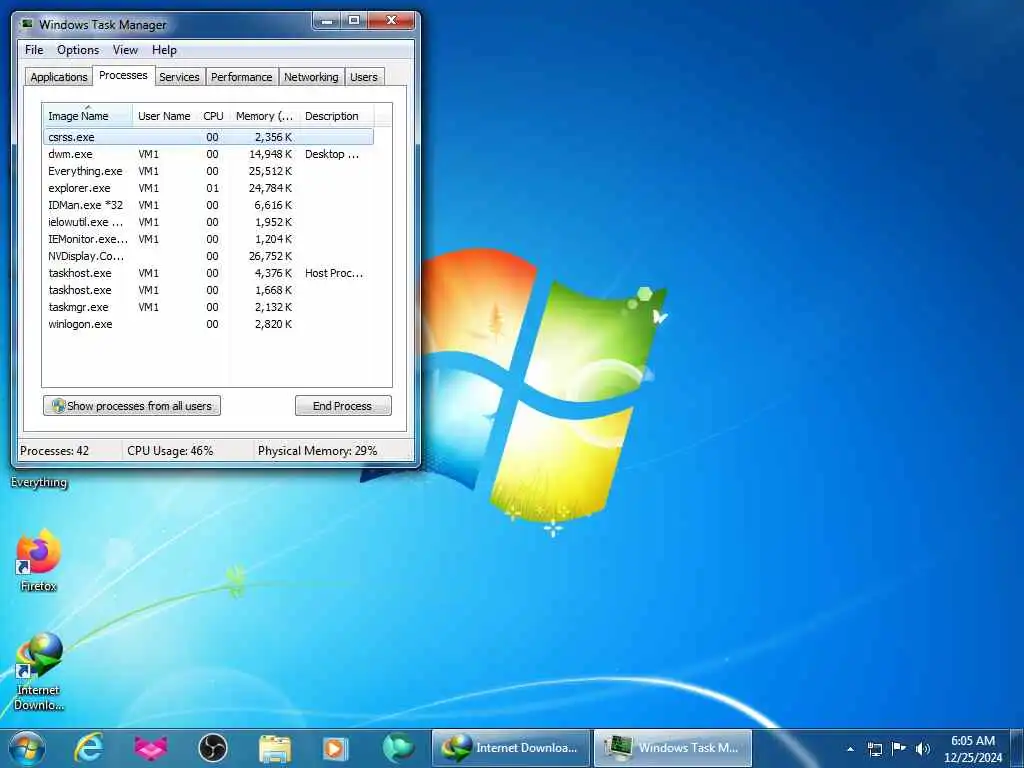The width and height of the screenshot is (1024, 768).
Task: Click the End Process button
Action: pyautogui.click(x=344, y=406)
